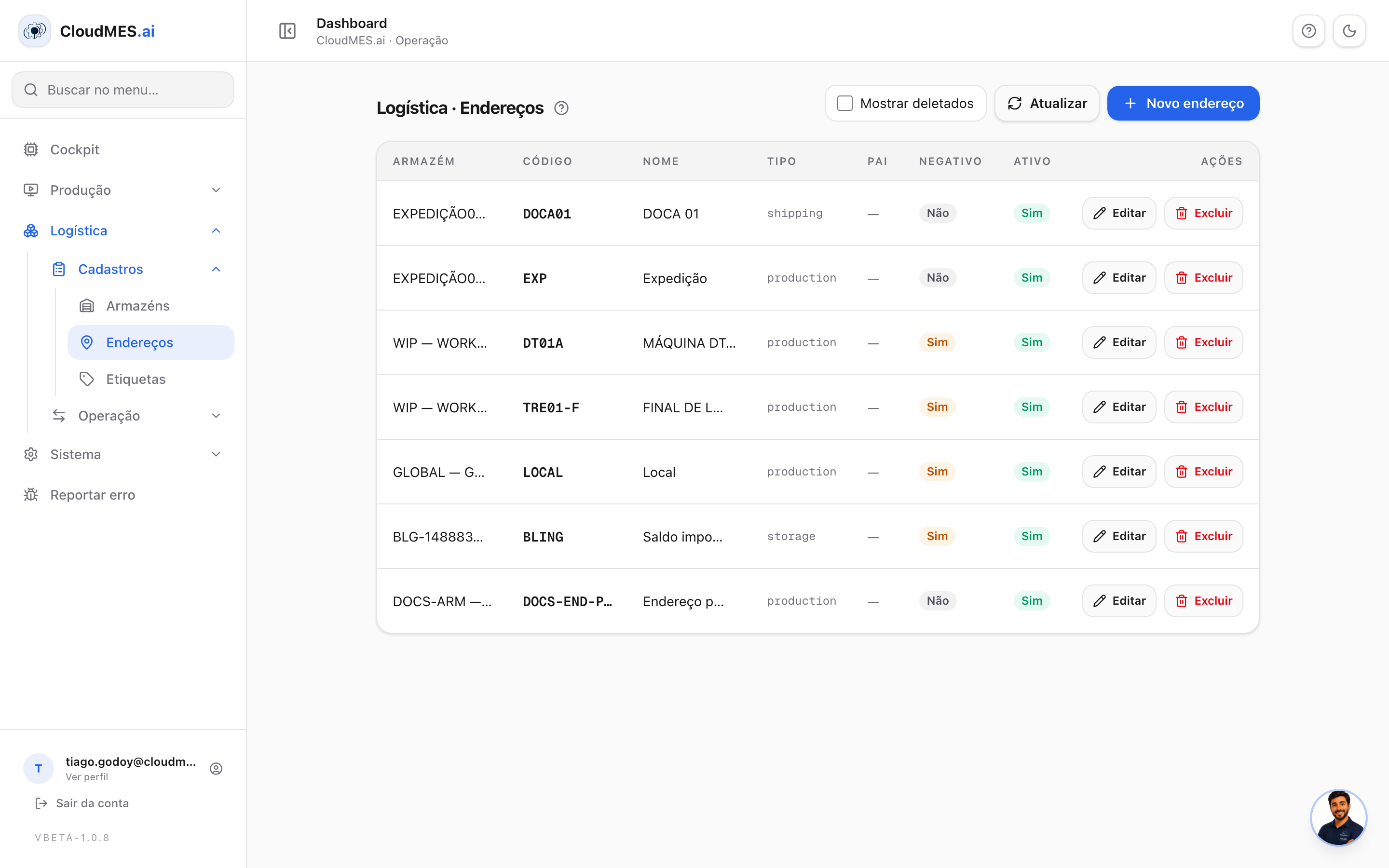This screenshot has width=1389, height=868.
Task: Click the Atualizar button
Action: (1047, 103)
